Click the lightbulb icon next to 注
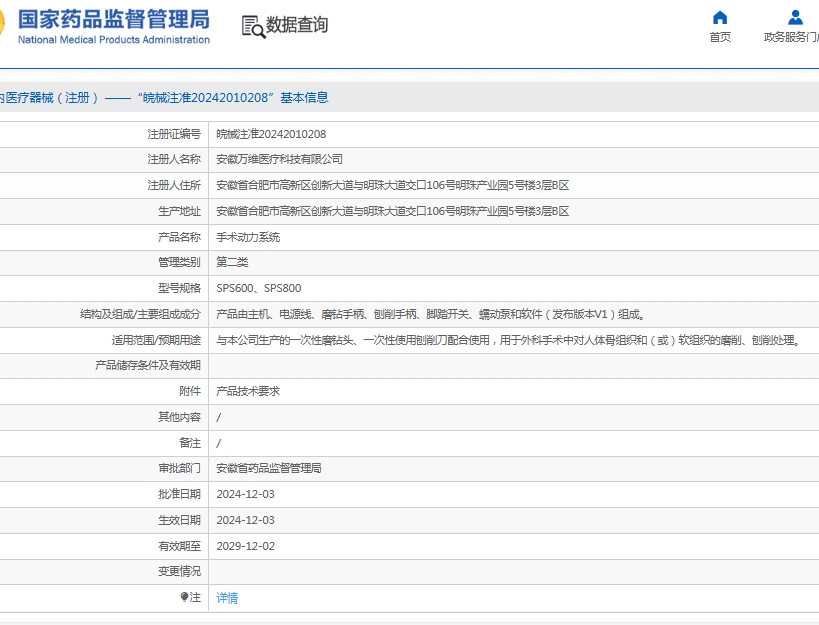Screen dimensions: 819x625 pyautogui.click(x=184, y=596)
